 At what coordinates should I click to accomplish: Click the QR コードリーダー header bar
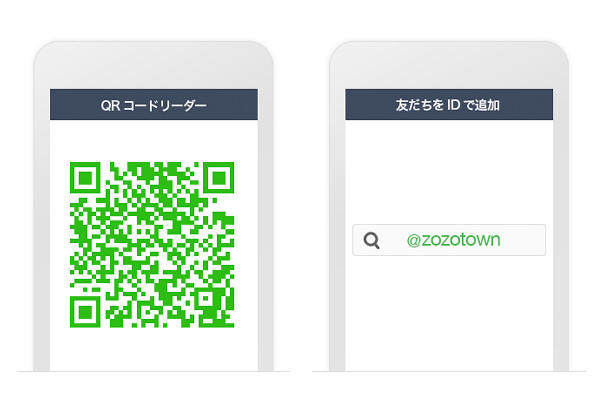(154, 104)
